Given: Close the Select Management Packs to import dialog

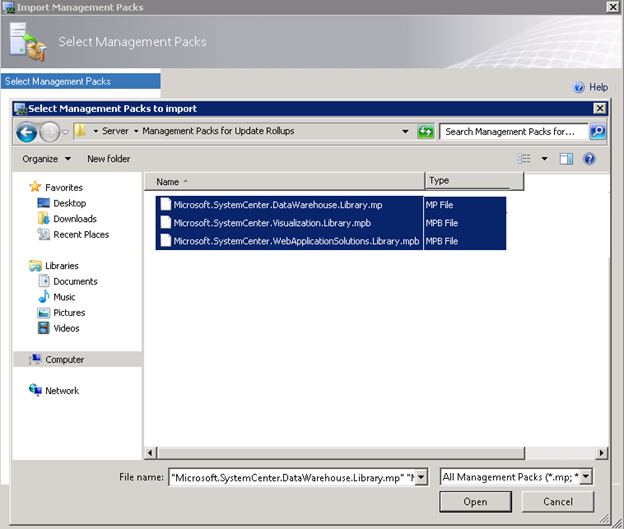Looking at the screenshot, I should point(600,108).
